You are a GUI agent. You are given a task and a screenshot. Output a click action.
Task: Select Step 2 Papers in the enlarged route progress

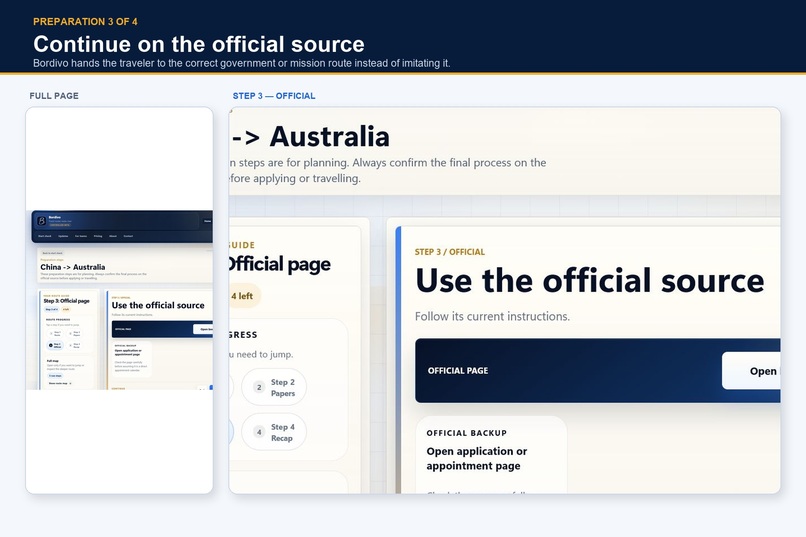point(274,387)
